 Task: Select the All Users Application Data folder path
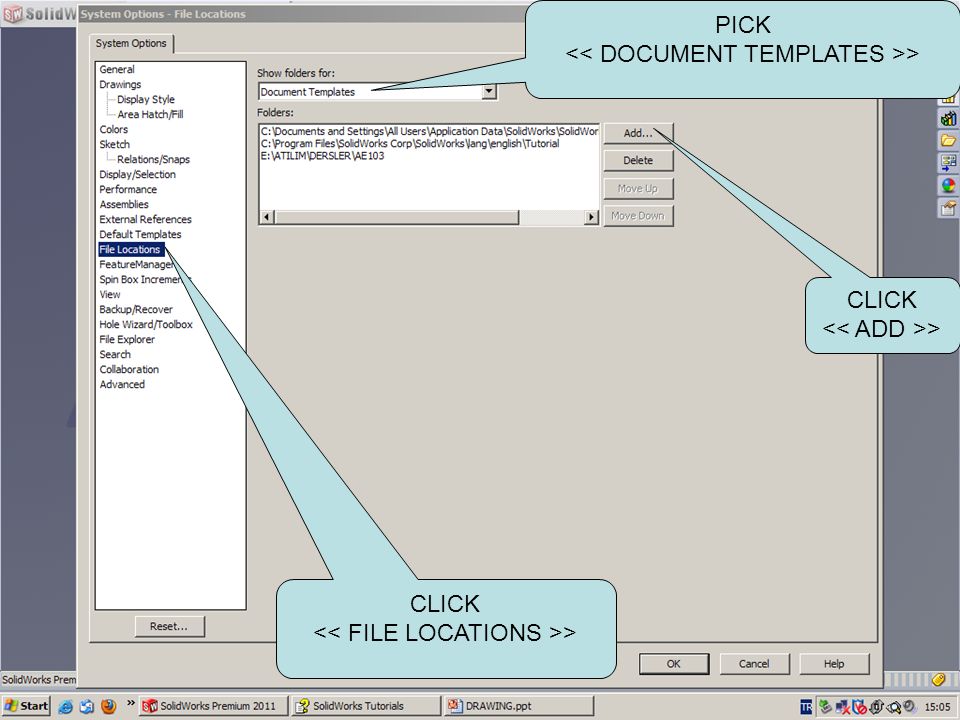(429, 131)
